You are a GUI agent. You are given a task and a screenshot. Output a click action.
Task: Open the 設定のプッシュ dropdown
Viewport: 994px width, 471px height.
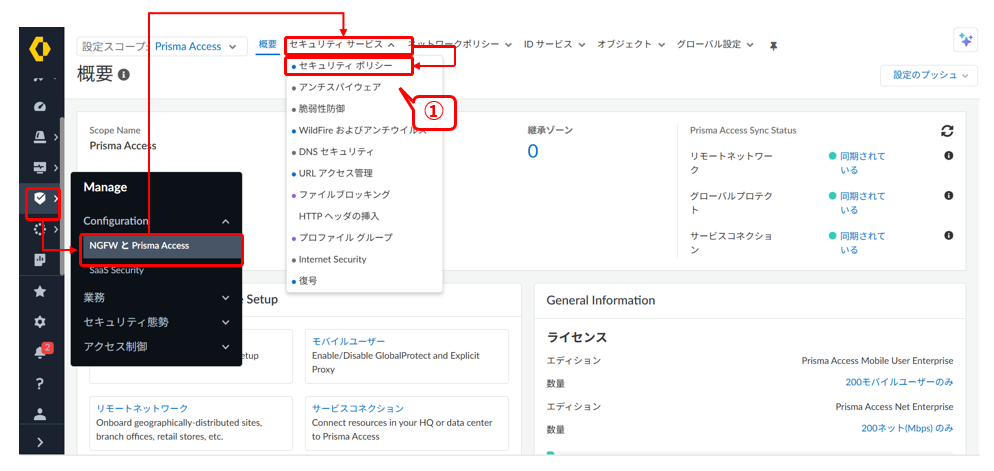click(928, 75)
